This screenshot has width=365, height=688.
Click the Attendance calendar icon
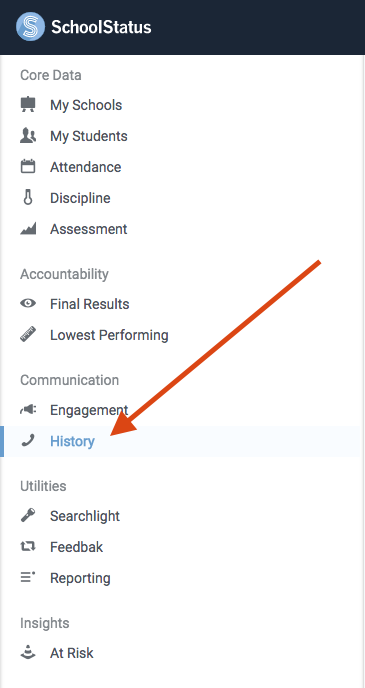28,167
